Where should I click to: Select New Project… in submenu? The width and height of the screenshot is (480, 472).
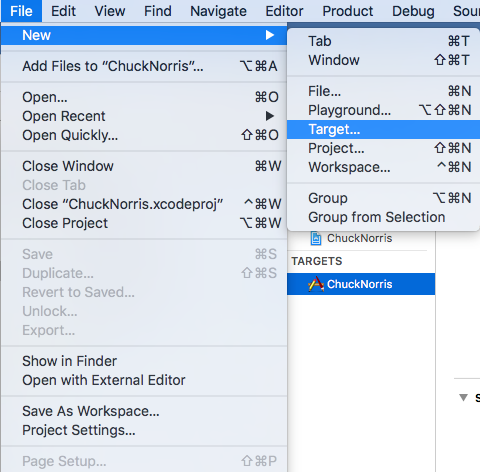(x=383, y=148)
